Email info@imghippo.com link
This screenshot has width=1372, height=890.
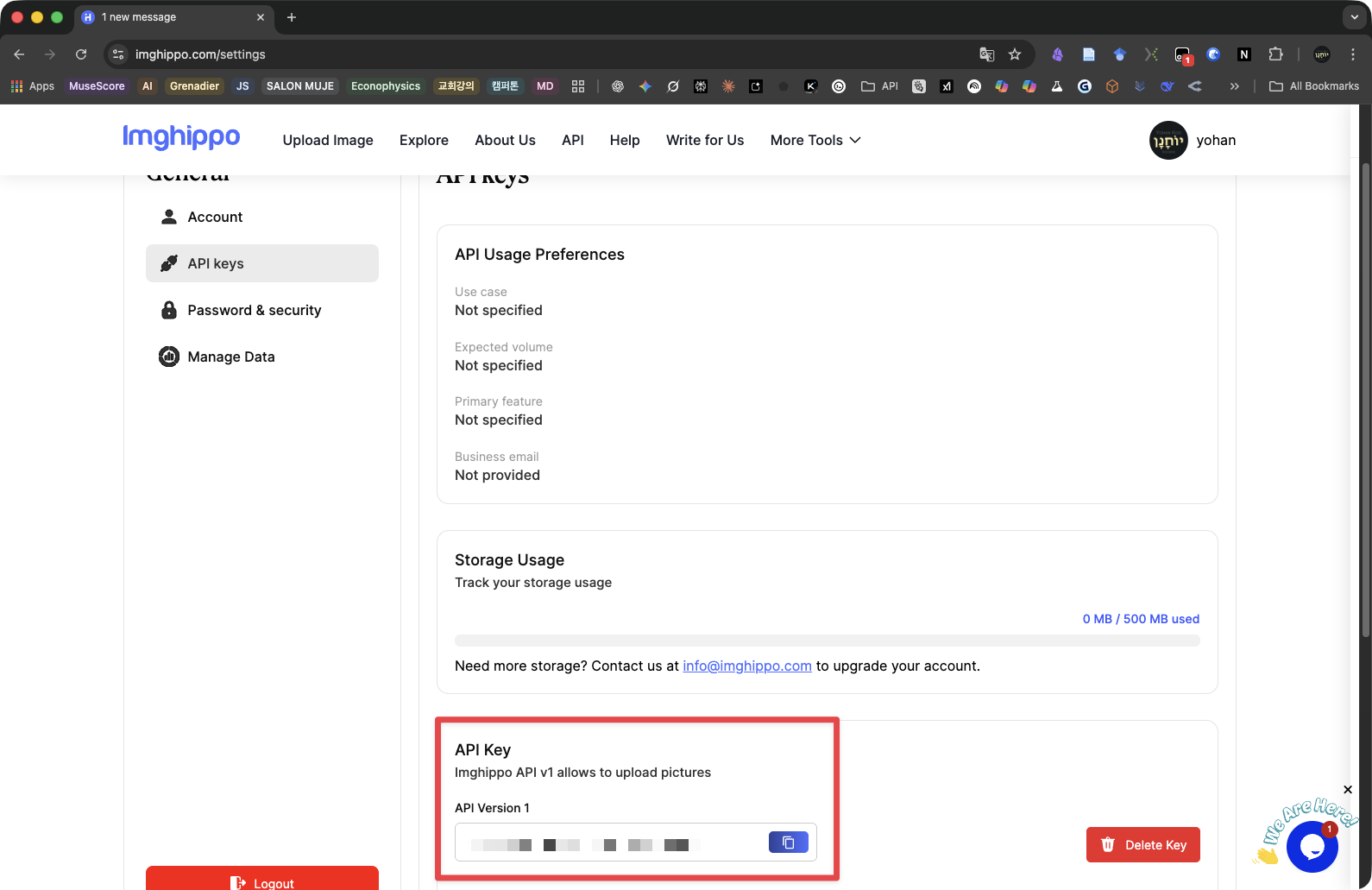point(747,666)
